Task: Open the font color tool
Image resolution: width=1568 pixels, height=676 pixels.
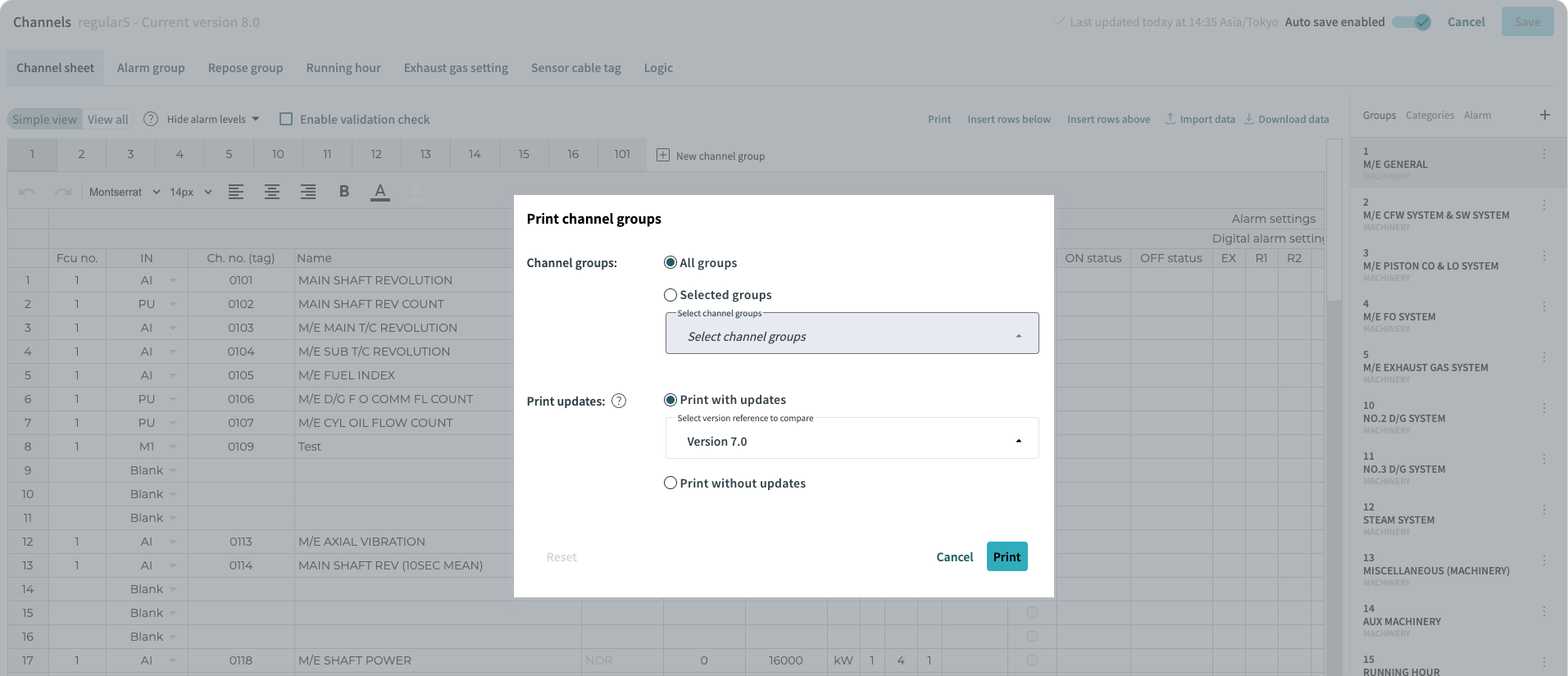Action: [x=380, y=192]
